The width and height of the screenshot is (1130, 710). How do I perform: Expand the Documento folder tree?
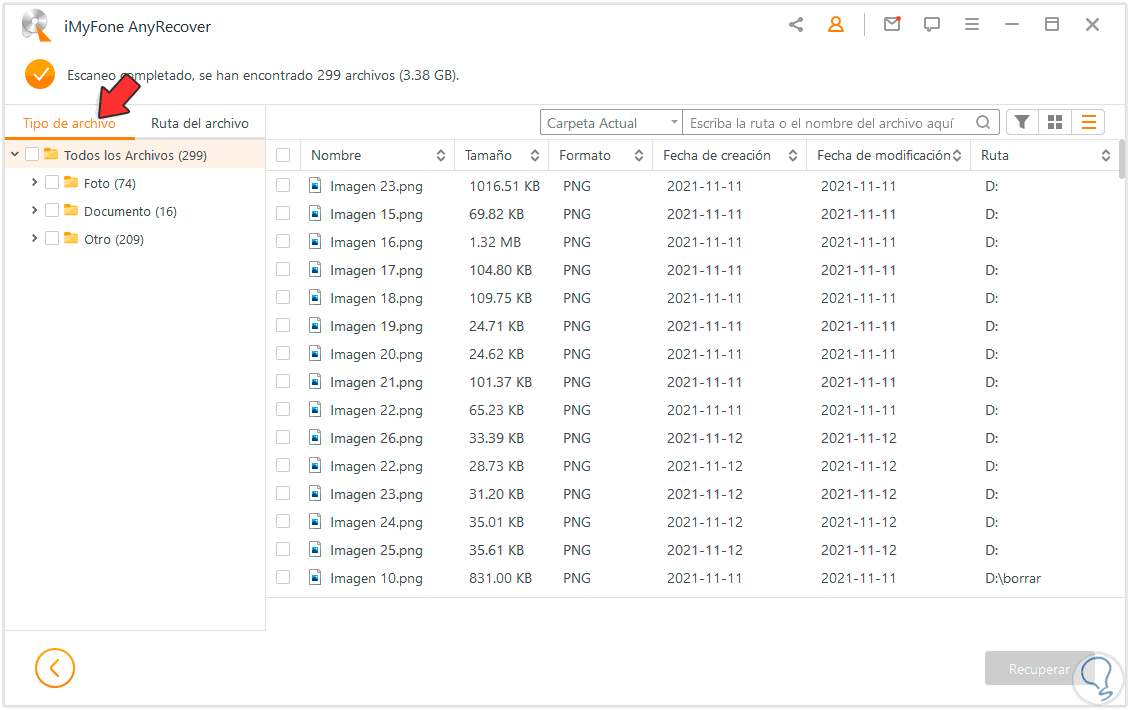tap(35, 211)
